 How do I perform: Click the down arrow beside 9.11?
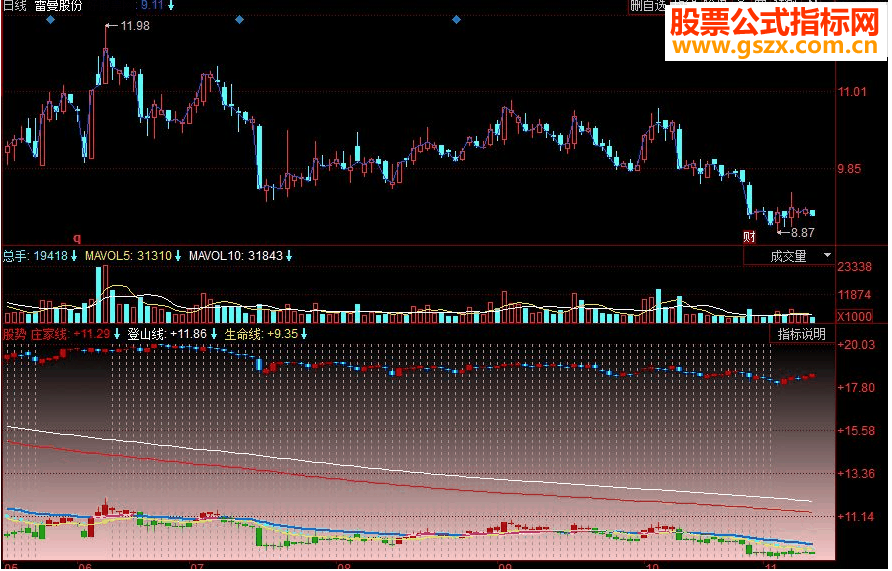[171, 6]
